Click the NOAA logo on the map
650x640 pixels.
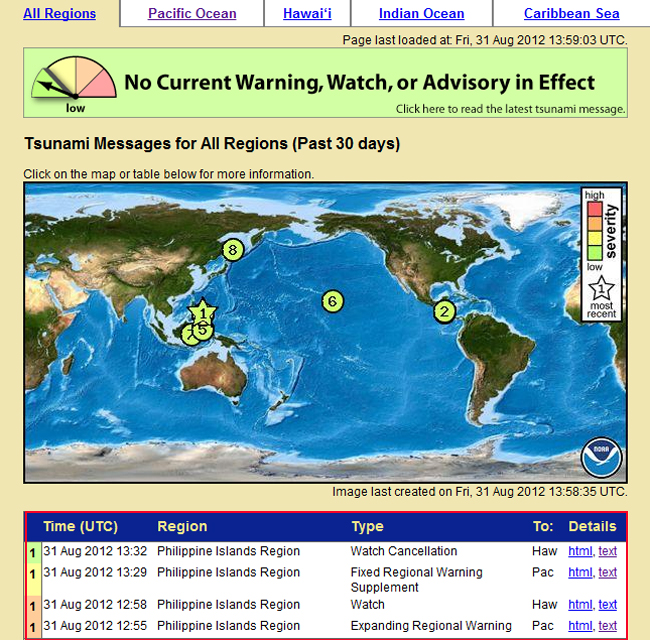click(601, 457)
